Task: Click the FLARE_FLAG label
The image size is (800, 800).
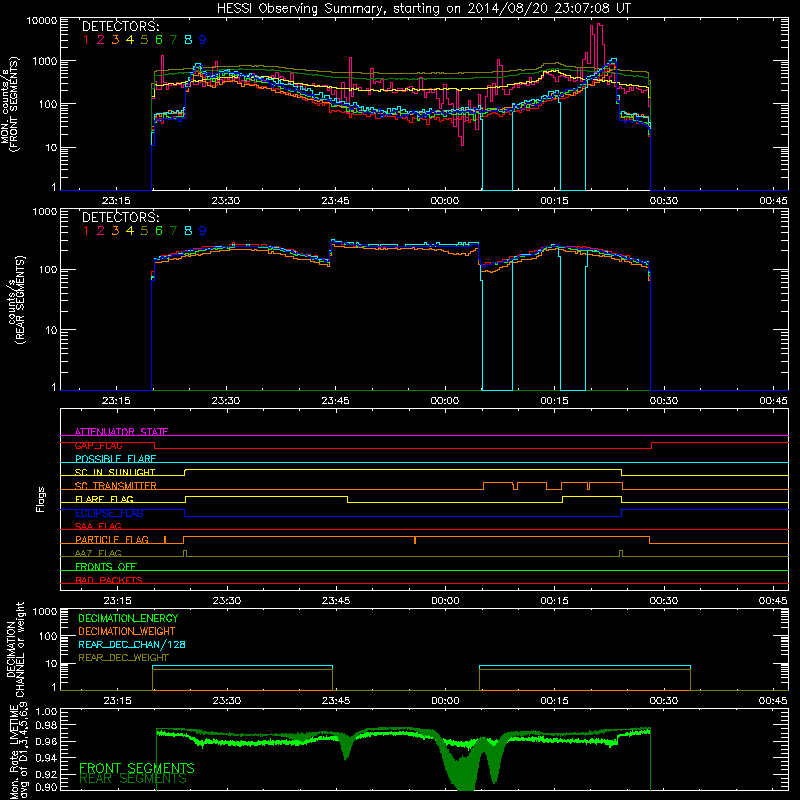Action: 104,499
